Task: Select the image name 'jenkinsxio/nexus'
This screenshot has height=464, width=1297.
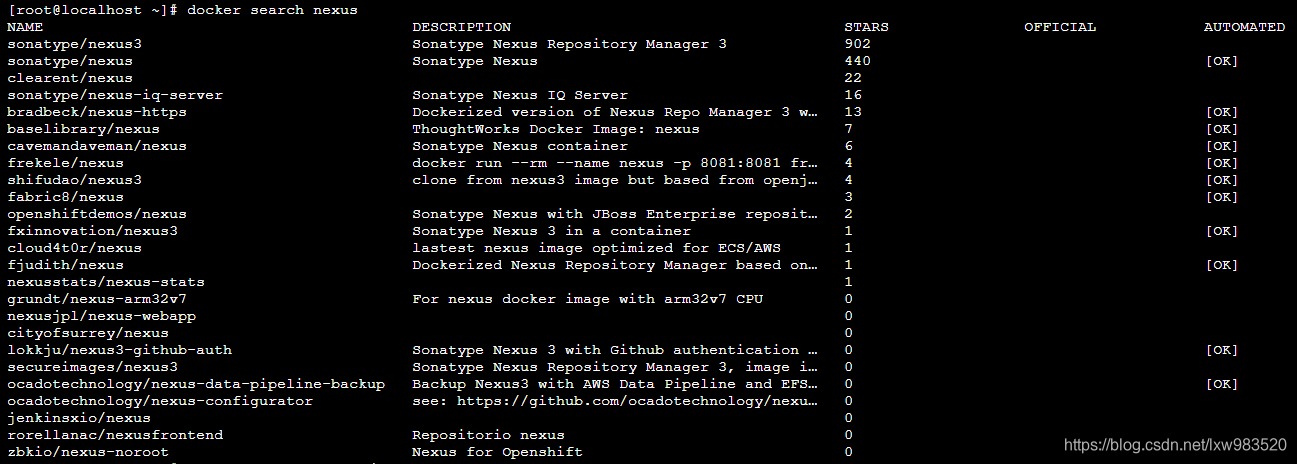Action: [x=79, y=418]
